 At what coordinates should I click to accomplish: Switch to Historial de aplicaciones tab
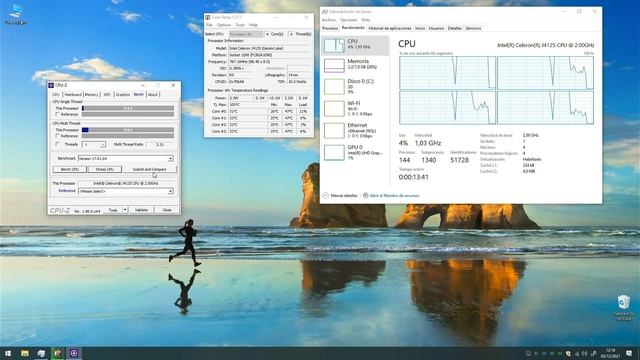pos(390,28)
